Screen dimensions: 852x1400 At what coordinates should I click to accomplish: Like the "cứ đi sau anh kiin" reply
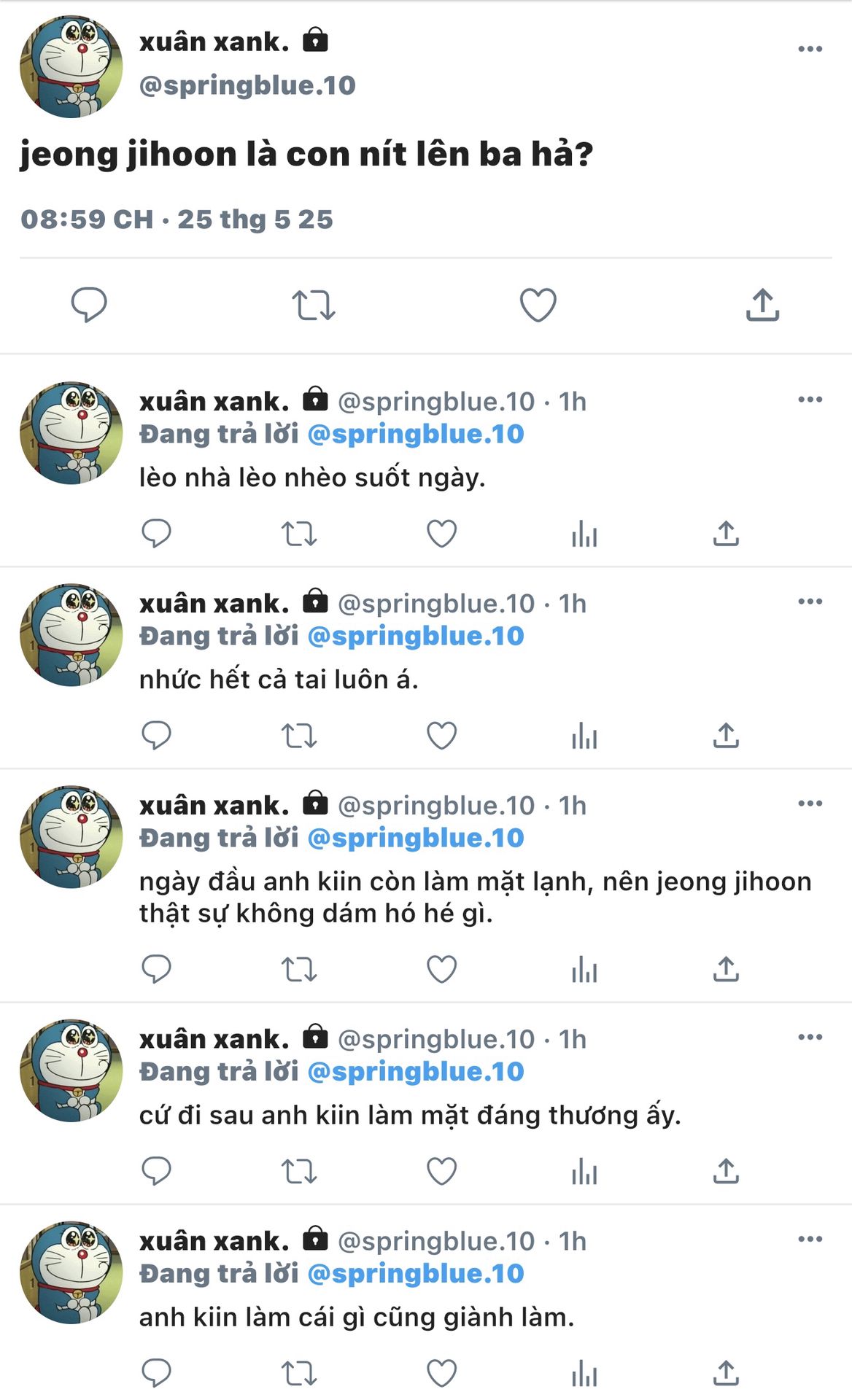pyautogui.click(x=441, y=1172)
